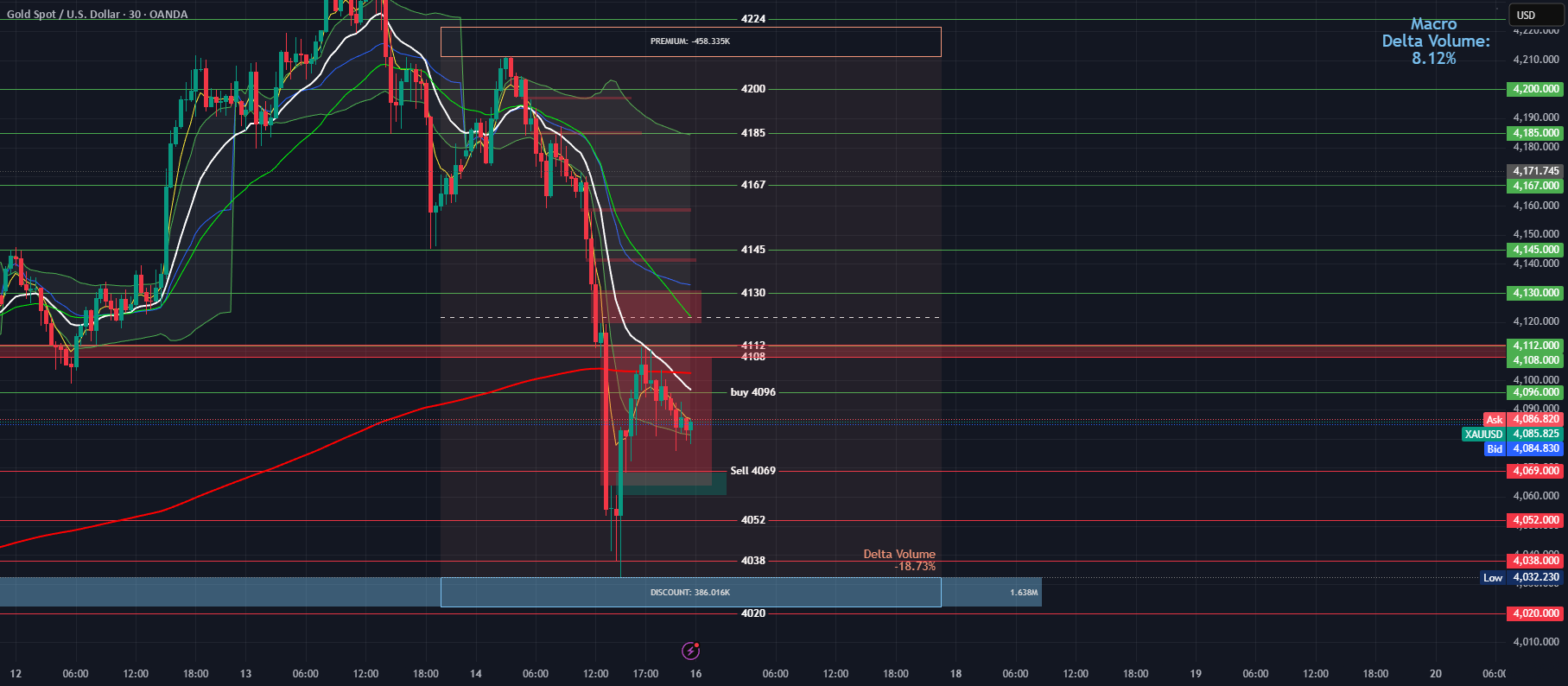The width and height of the screenshot is (1568, 686).
Task: Select the red 4,038.000 price-axis tag
Action: click(x=1535, y=561)
